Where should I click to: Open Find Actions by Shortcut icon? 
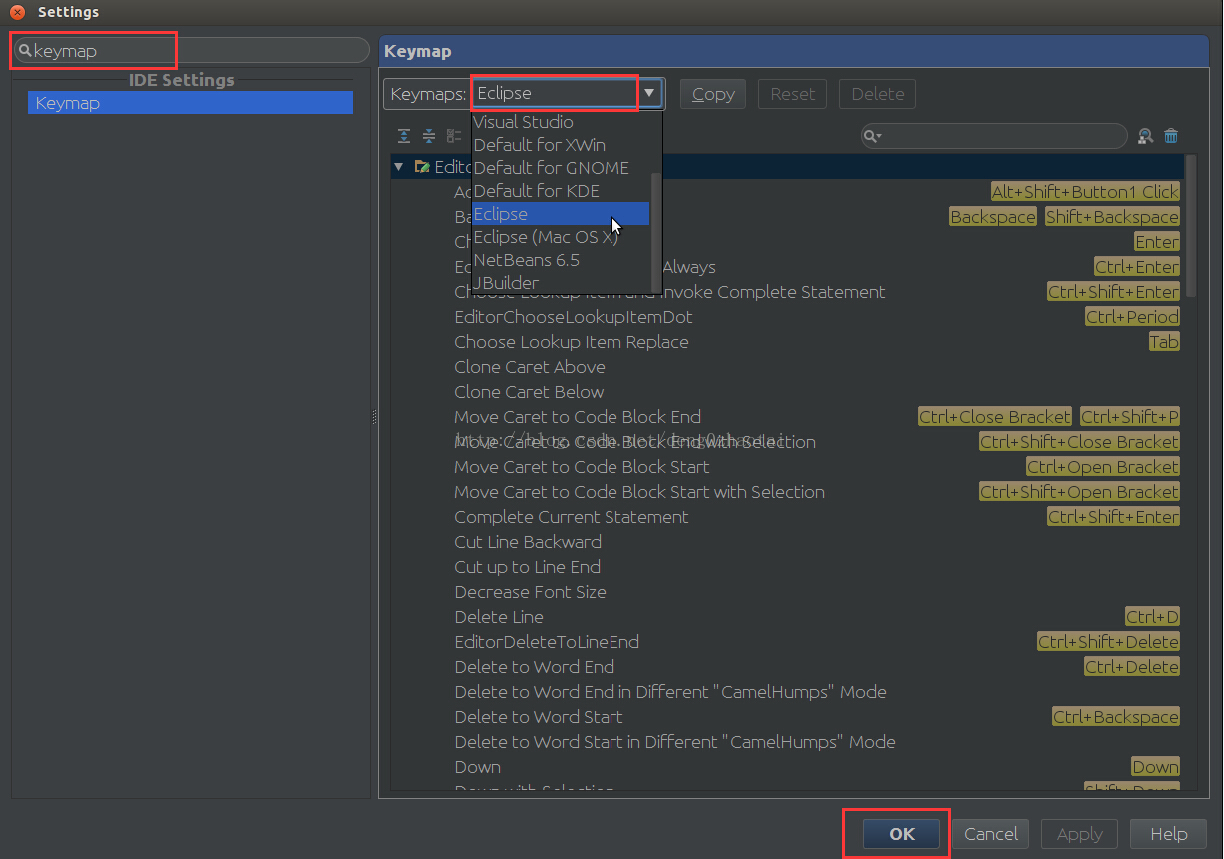coord(1146,136)
